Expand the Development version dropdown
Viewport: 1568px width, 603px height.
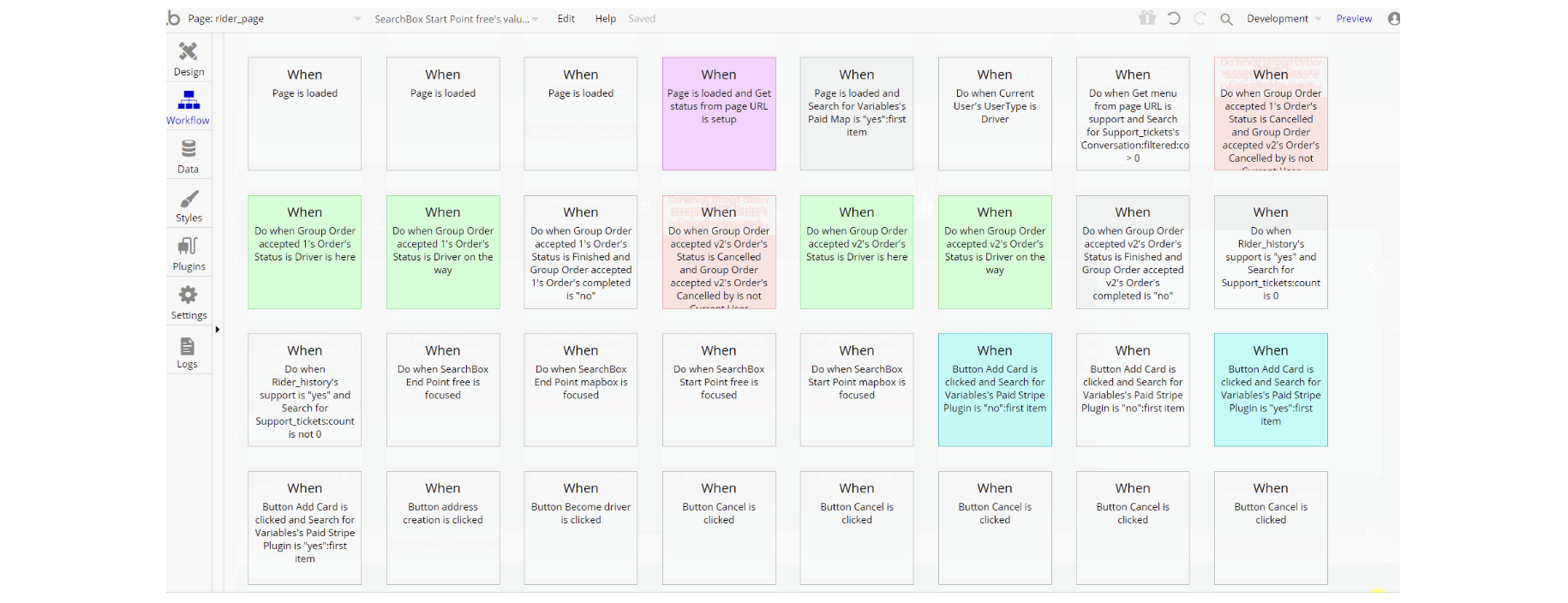(x=1284, y=19)
